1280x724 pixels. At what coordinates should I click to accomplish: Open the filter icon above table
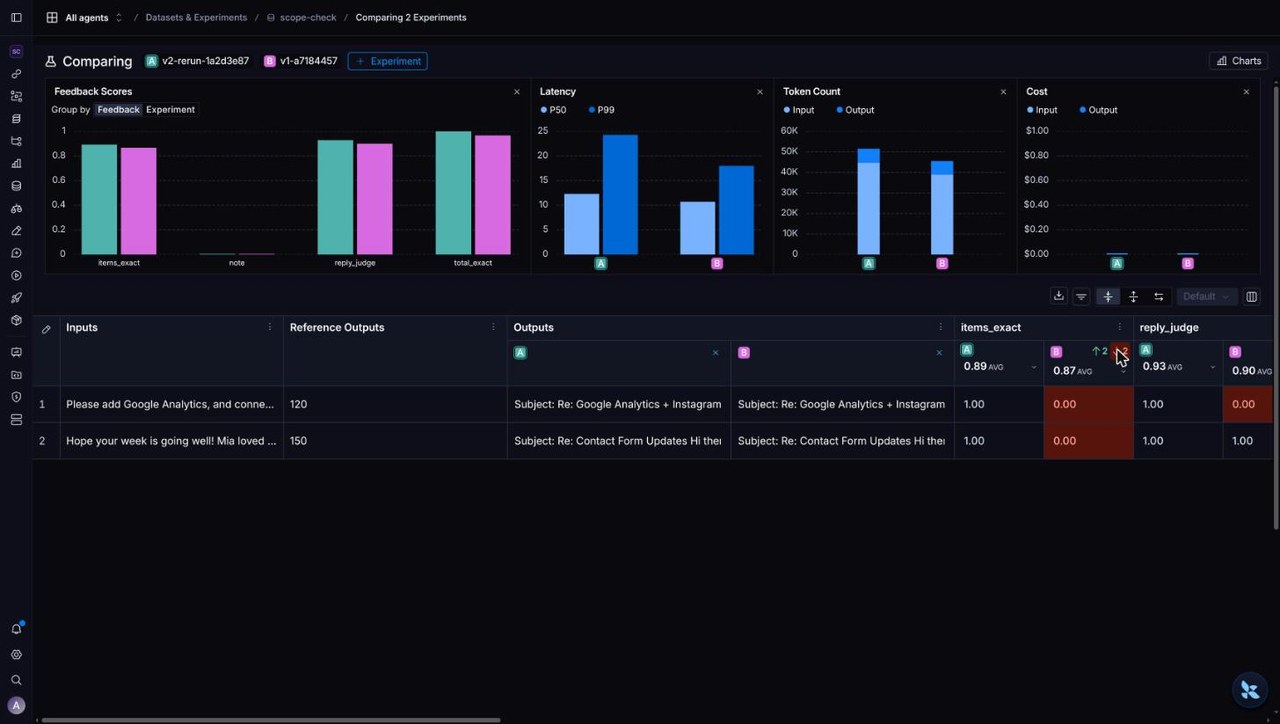click(1081, 296)
